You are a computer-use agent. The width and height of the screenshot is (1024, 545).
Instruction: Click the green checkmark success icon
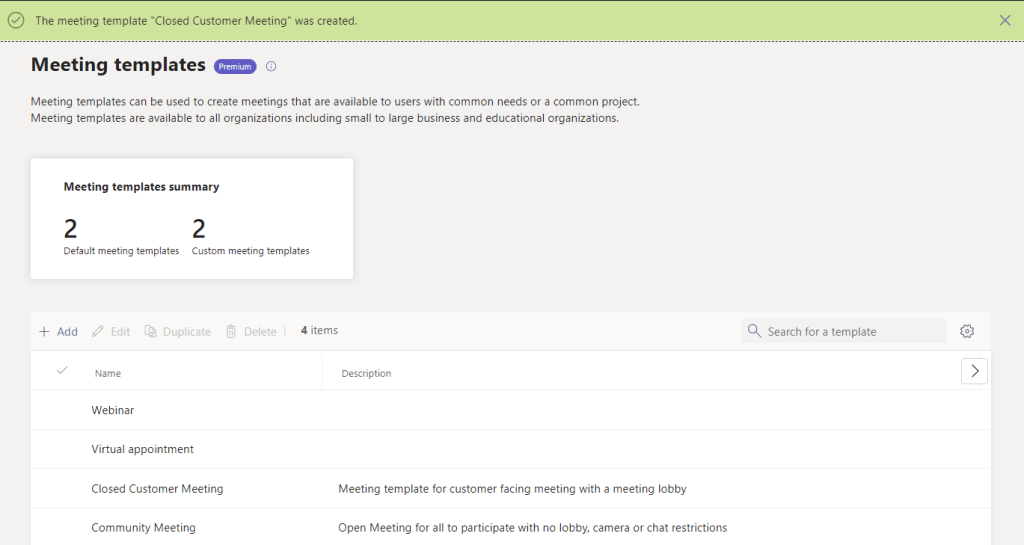16,20
